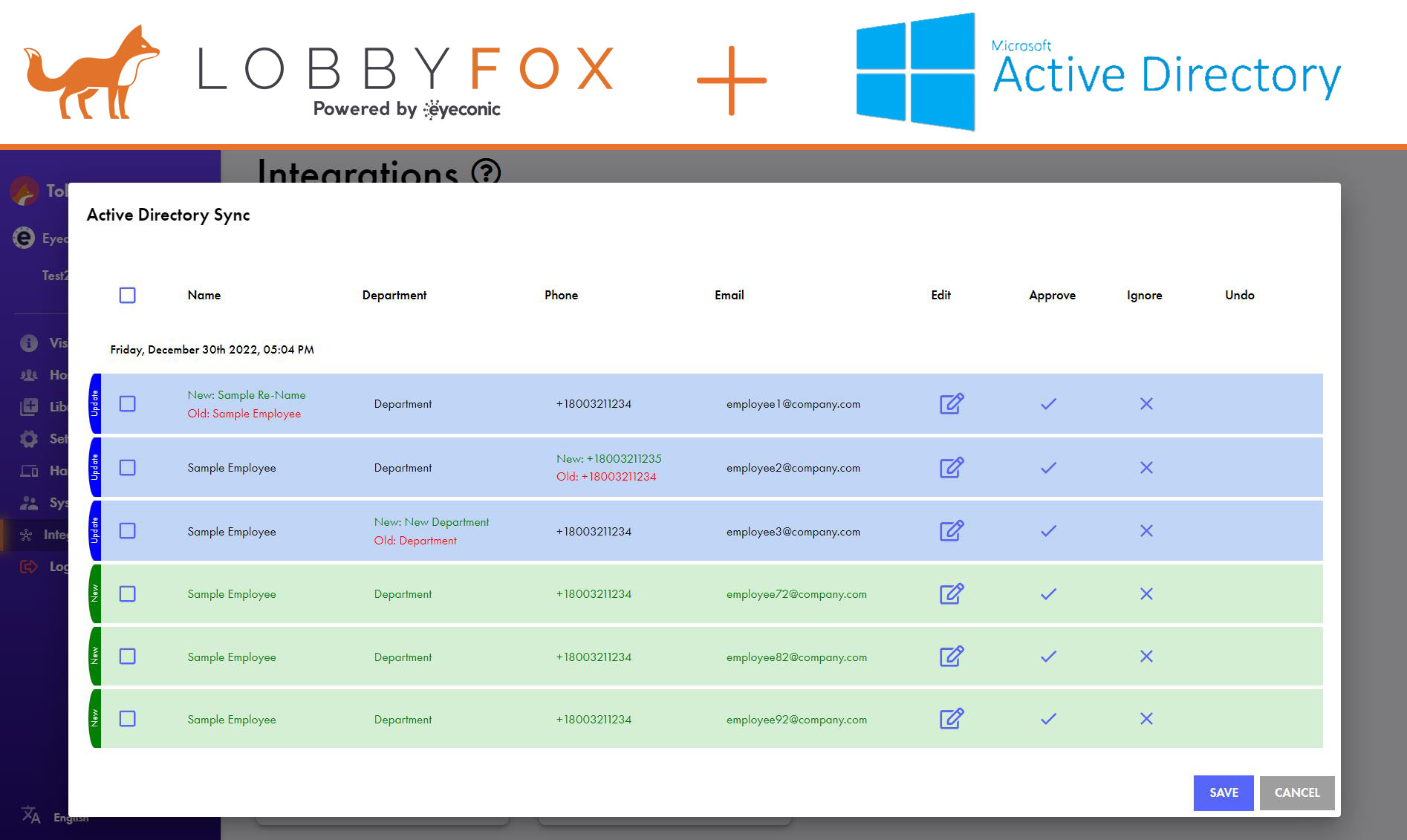Click the SAVE button
The width and height of the screenshot is (1407, 840).
[x=1223, y=792]
